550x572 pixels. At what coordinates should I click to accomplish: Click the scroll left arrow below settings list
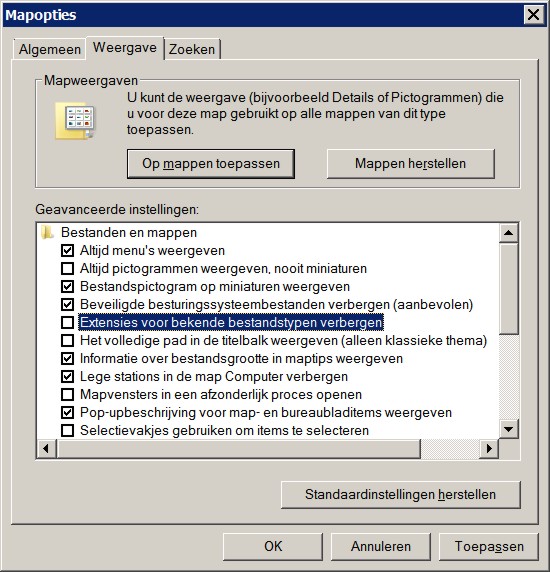46,448
